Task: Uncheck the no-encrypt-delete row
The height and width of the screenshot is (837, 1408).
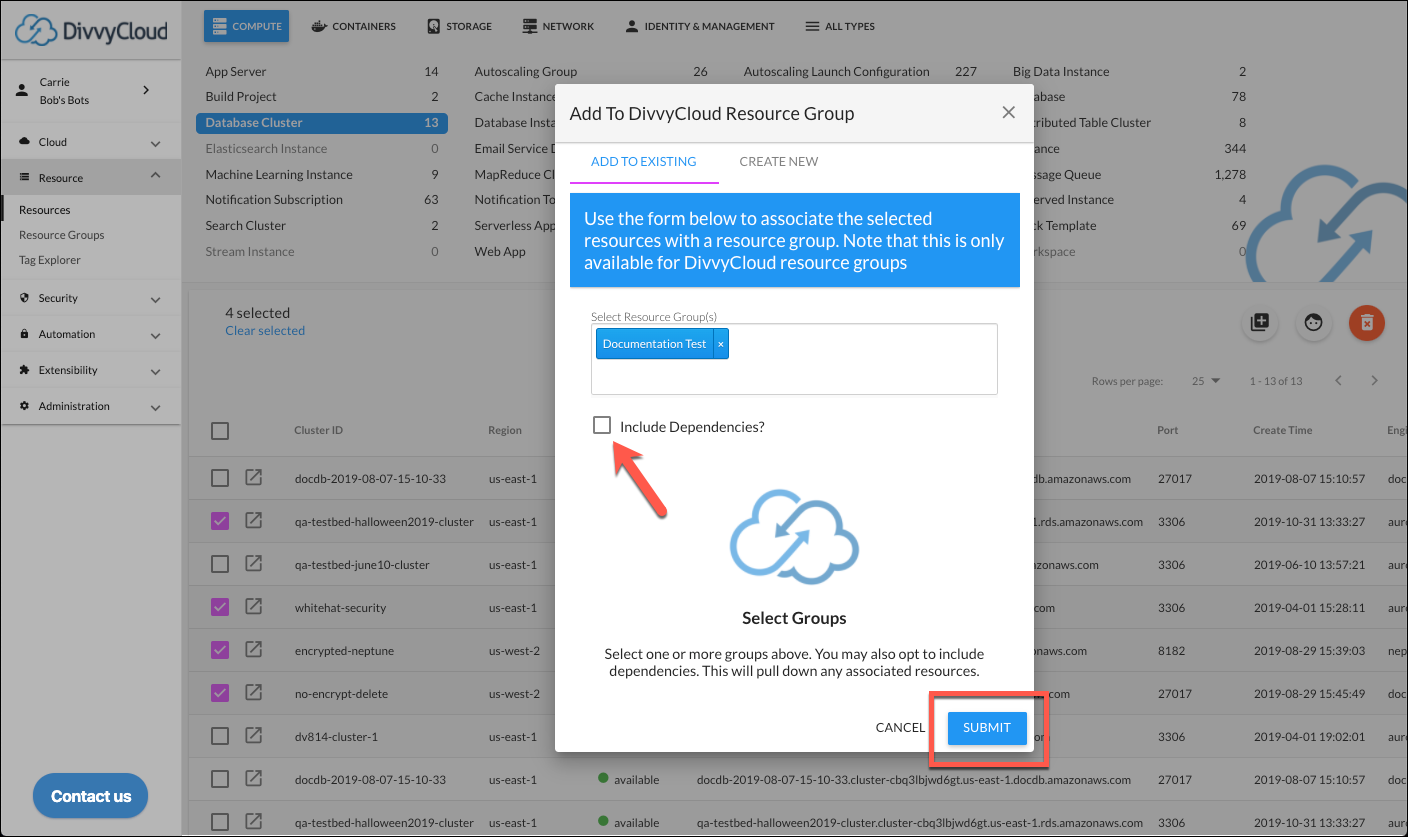Action: (220, 693)
